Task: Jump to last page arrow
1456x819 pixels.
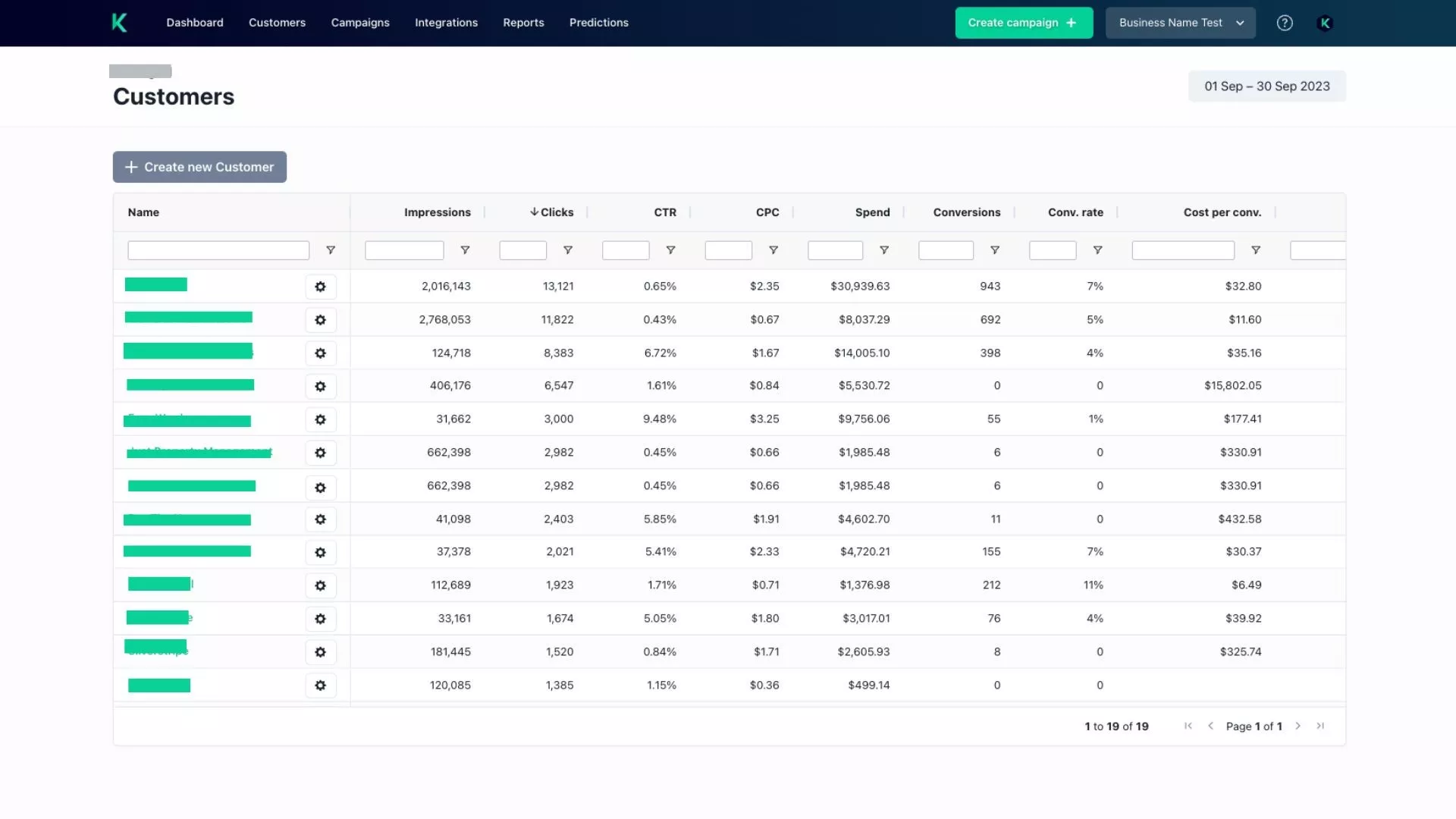Action: 1320,726
